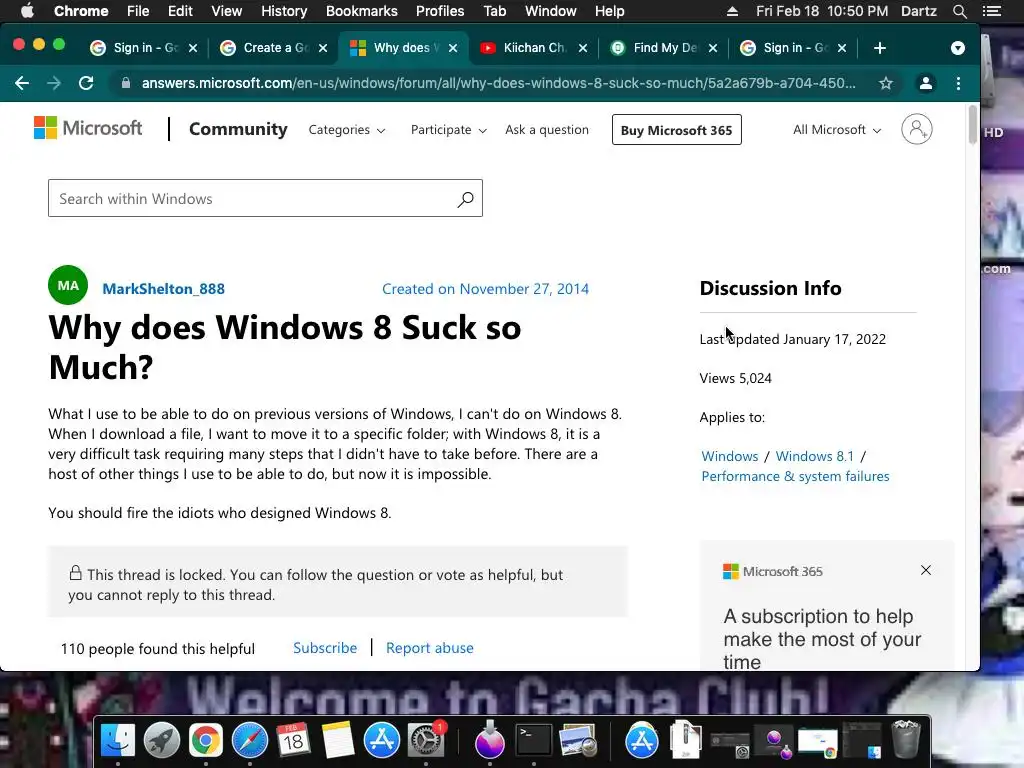
Task: Open Preview app from the dock
Action: (577, 740)
